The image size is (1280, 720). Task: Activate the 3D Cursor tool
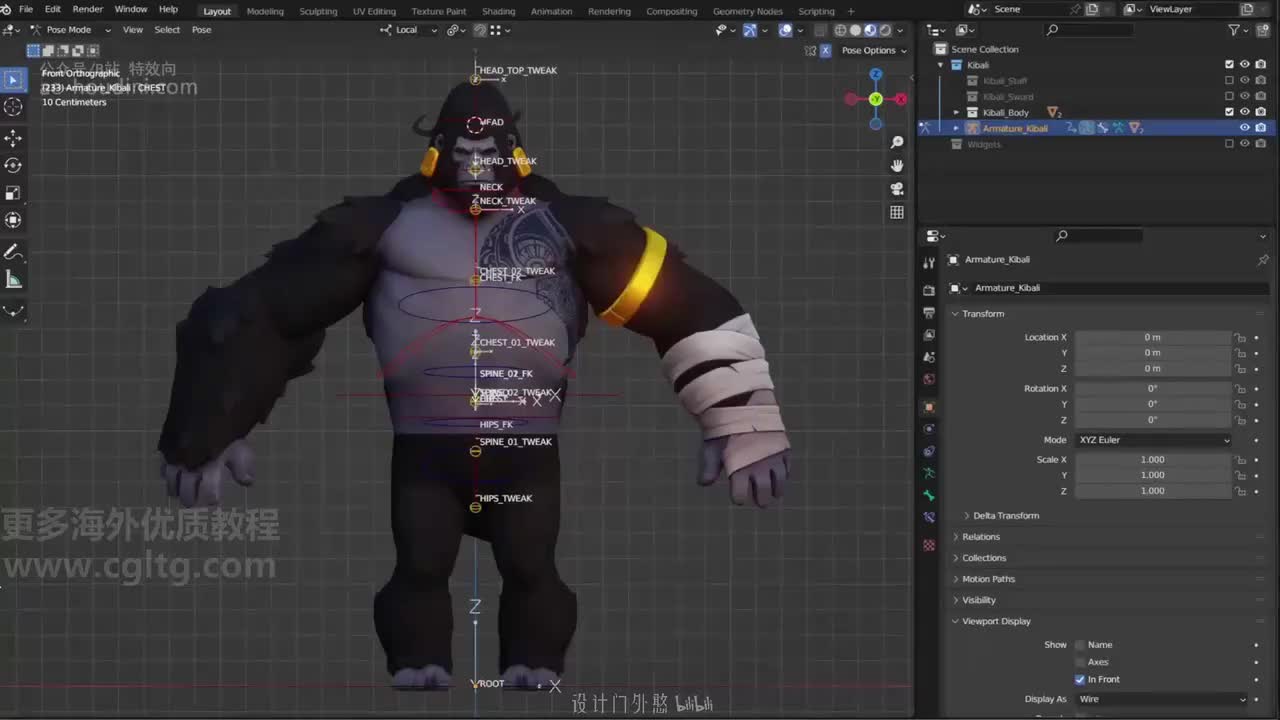pos(14,107)
